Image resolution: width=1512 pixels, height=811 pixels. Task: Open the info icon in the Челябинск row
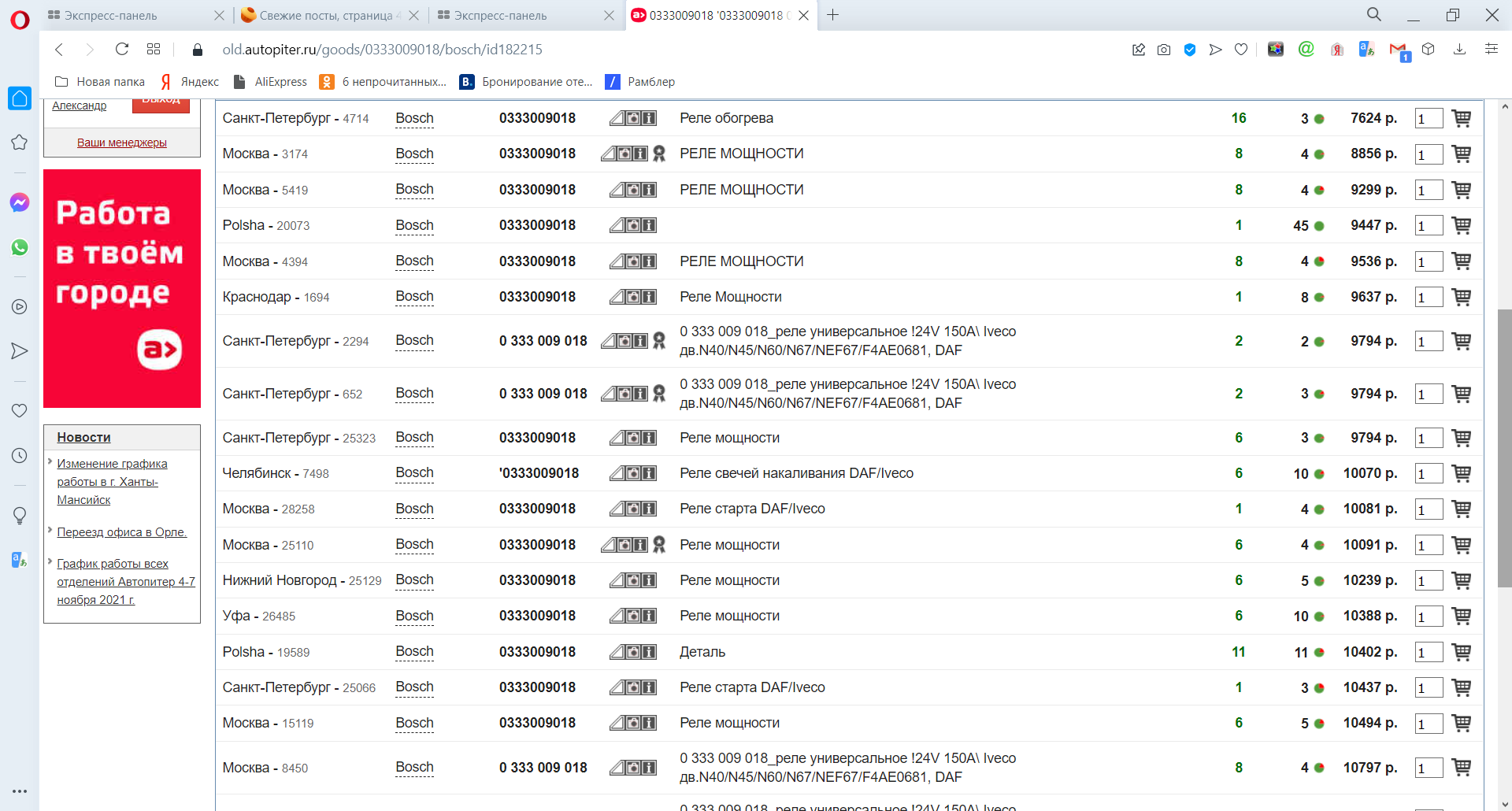pyautogui.click(x=649, y=473)
